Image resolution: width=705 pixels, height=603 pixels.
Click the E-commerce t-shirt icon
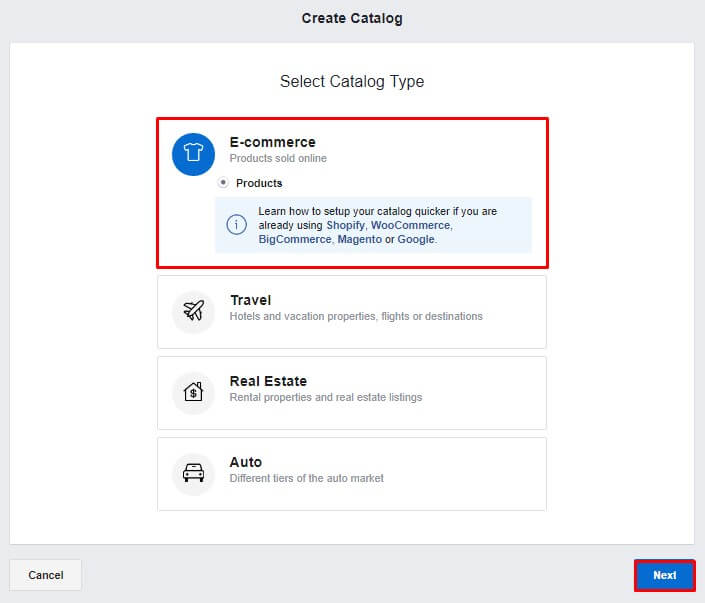193,154
